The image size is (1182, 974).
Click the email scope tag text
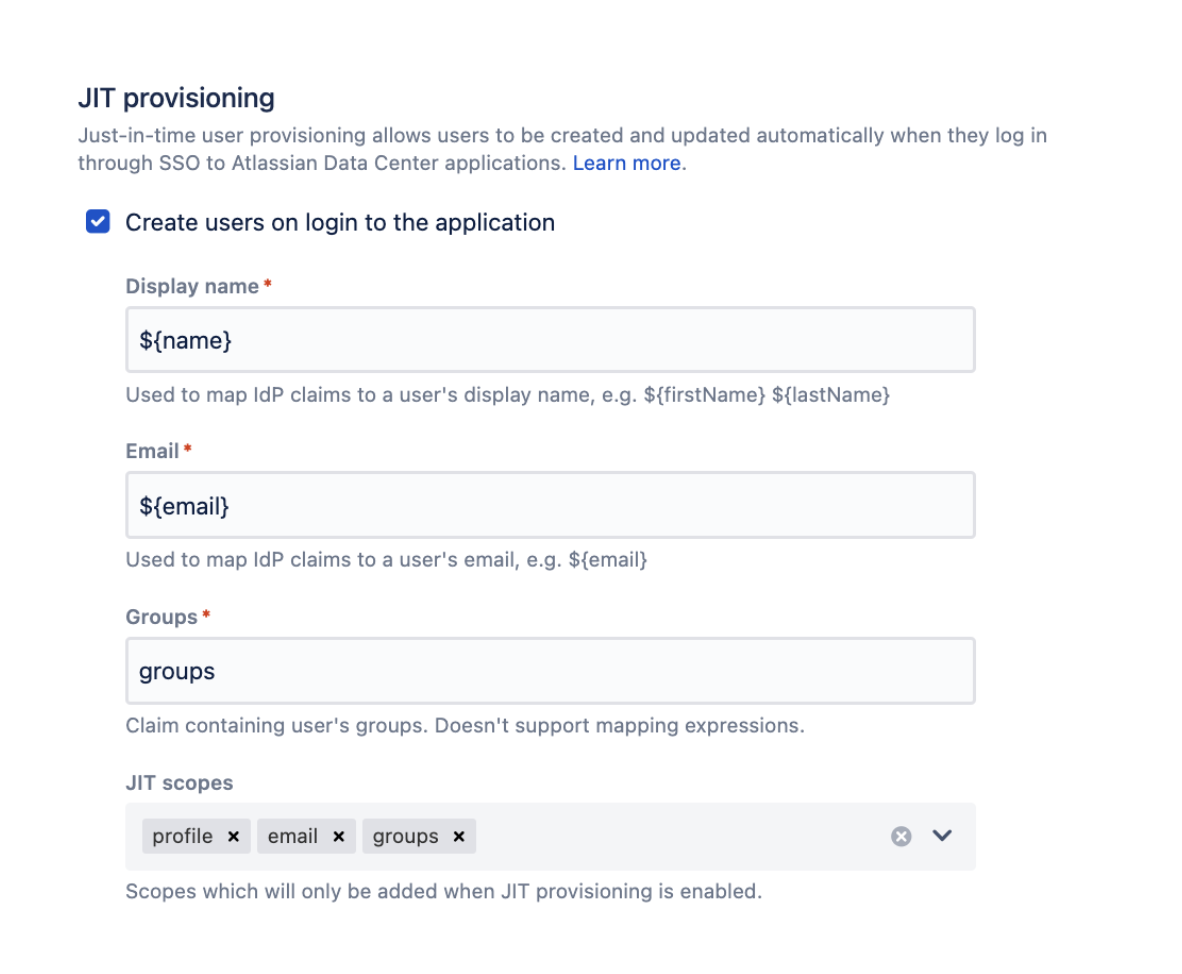(x=293, y=837)
